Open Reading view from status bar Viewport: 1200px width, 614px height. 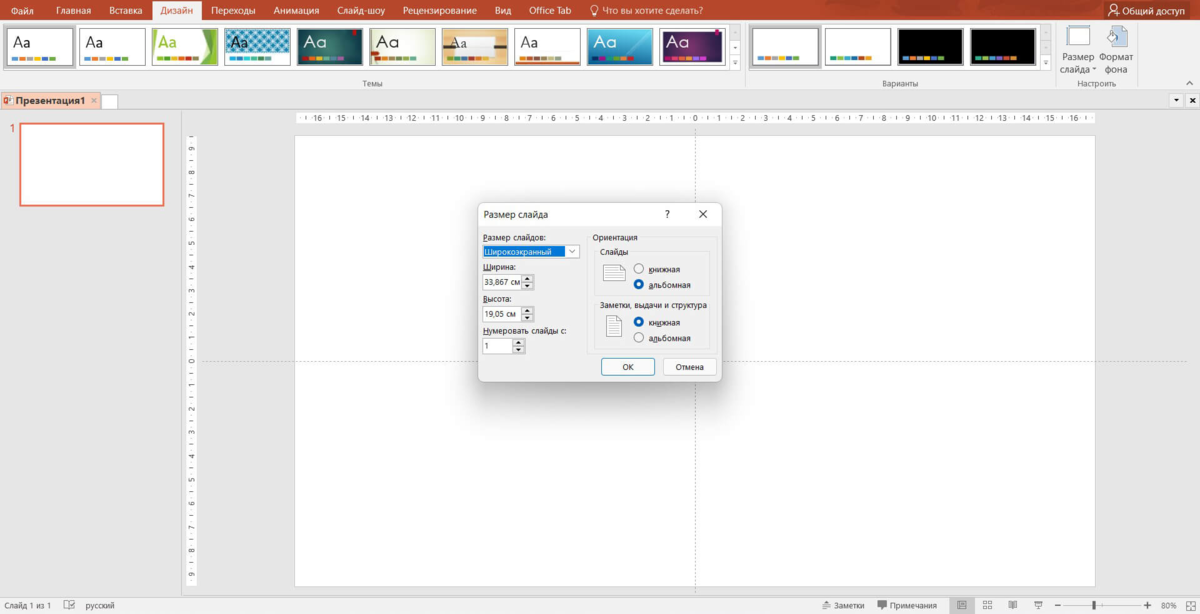pyautogui.click(x=1013, y=605)
